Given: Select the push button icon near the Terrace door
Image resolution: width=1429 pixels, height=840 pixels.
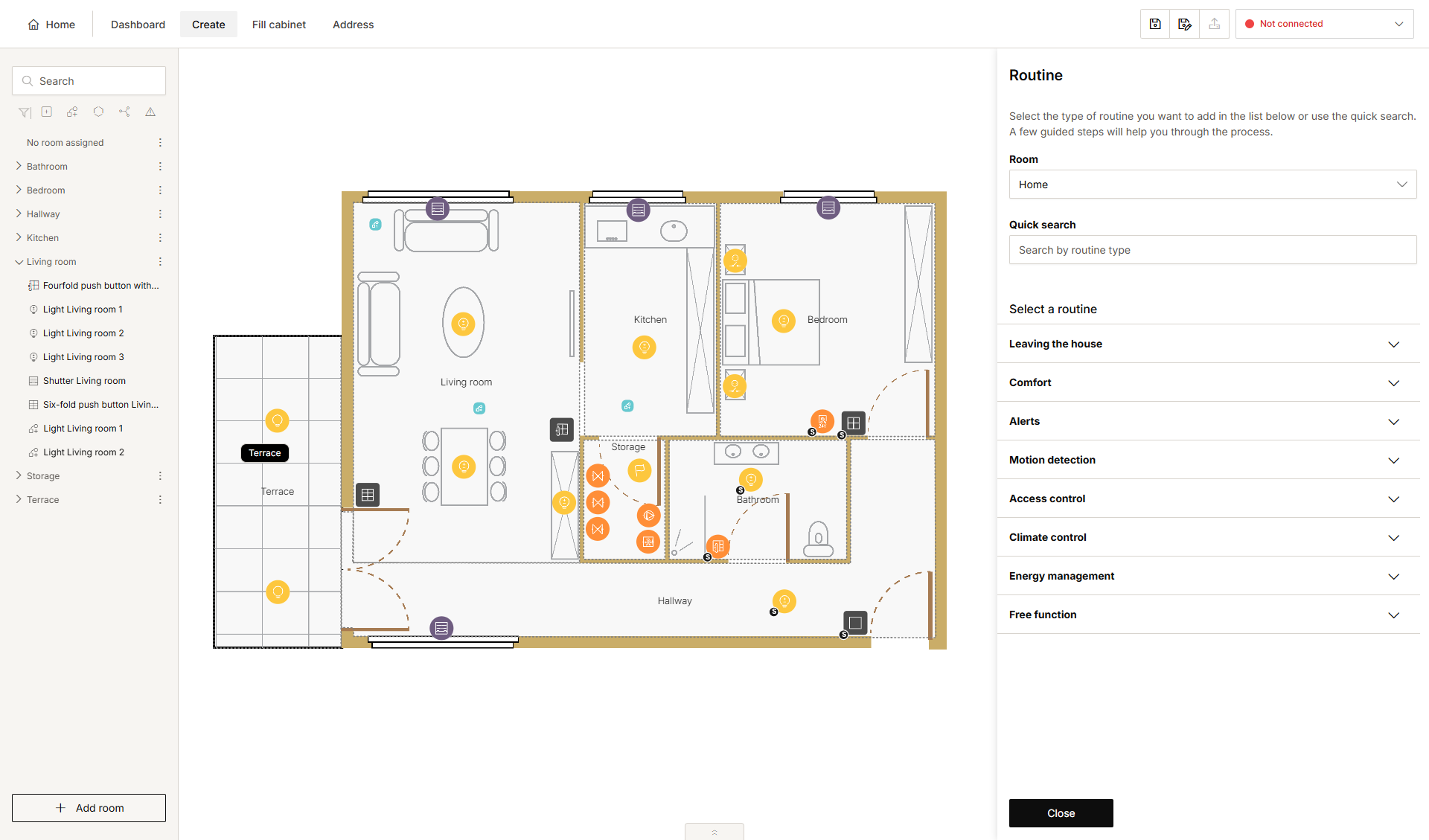Looking at the screenshot, I should point(368,495).
